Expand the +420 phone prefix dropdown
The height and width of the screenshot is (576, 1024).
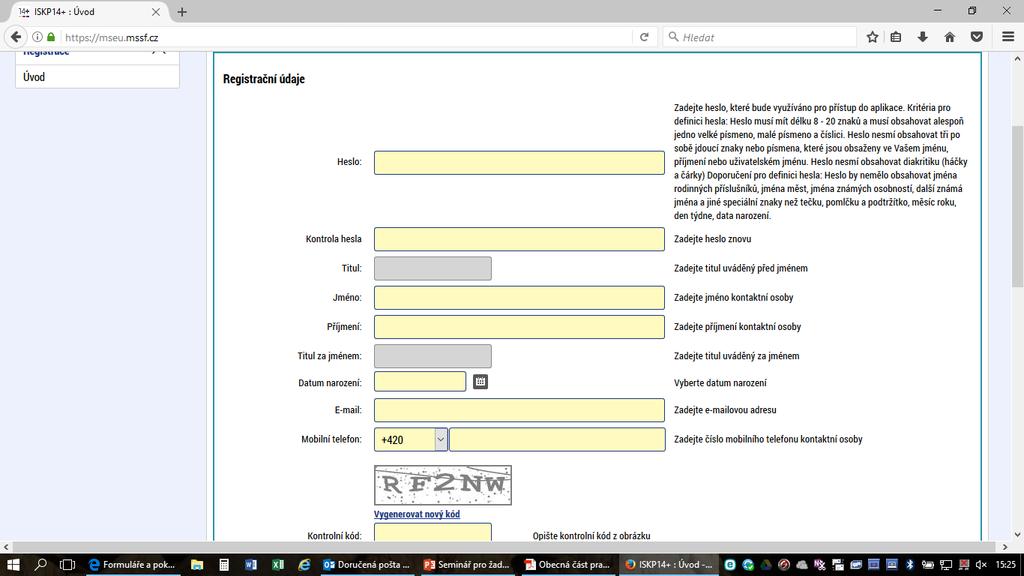pyautogui.click(x=441, y=440)
